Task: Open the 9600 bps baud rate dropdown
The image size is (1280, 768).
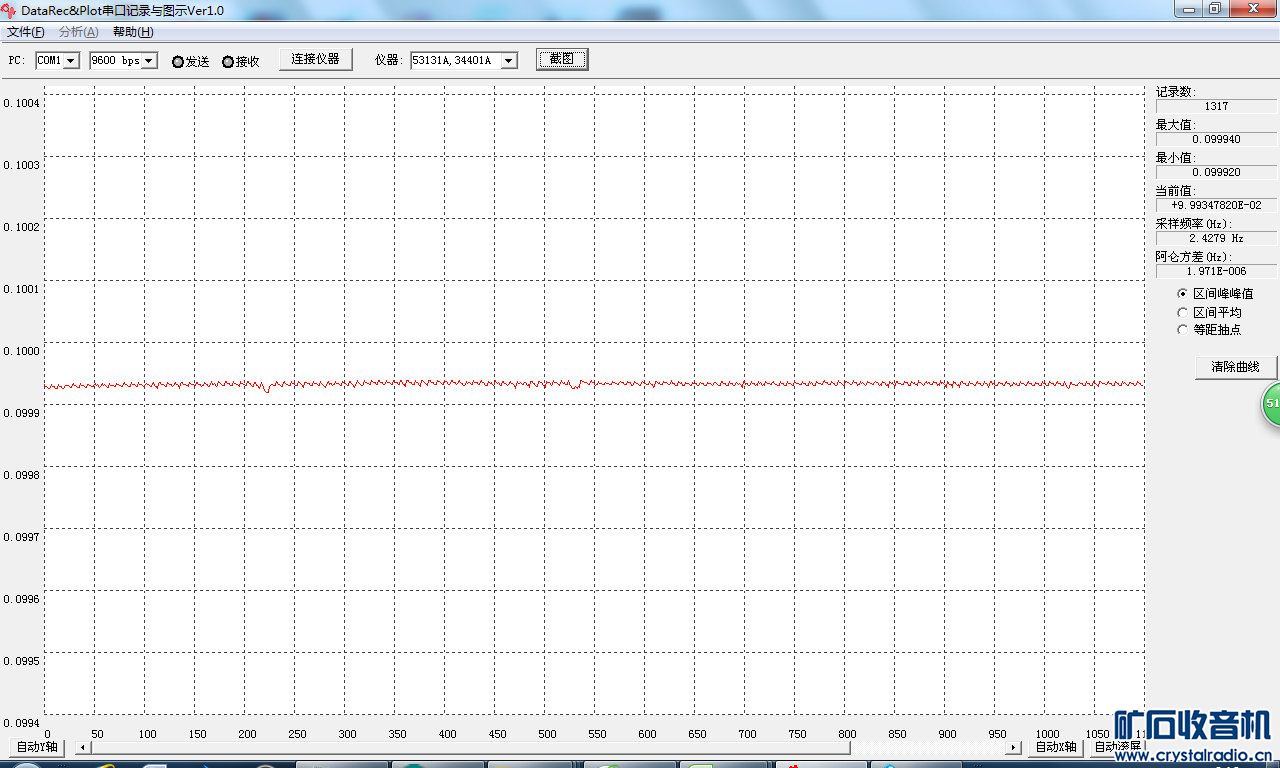Action: click(x=149, y=61)
